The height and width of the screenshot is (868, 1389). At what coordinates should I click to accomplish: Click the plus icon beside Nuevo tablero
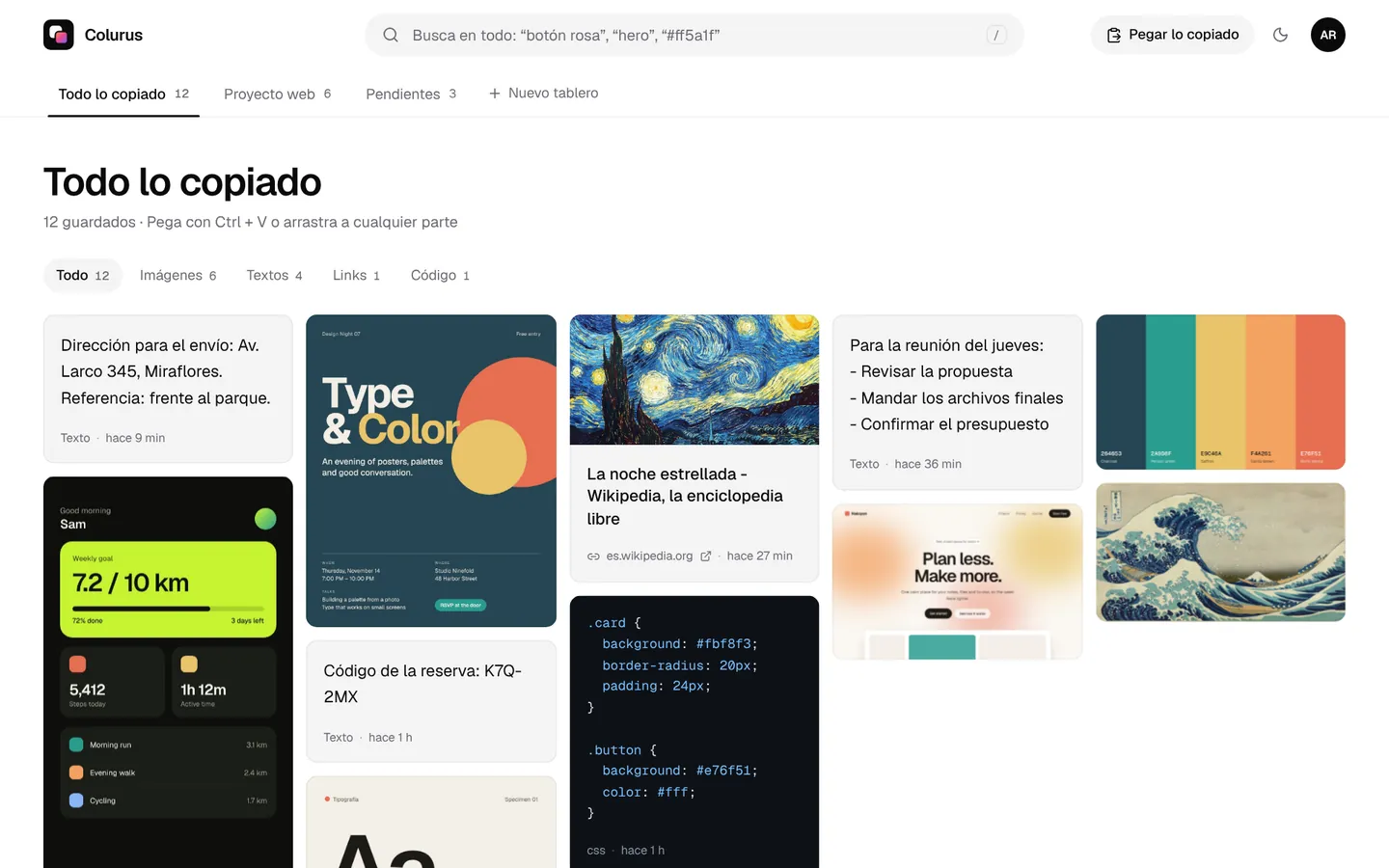tap(495, 94)
